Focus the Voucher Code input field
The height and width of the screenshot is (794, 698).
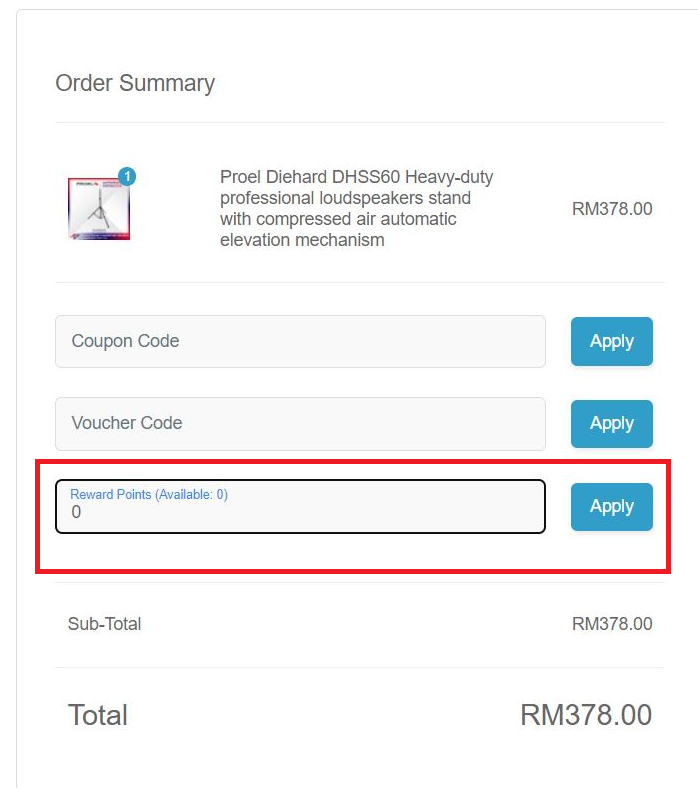click(x=300, y=424)
